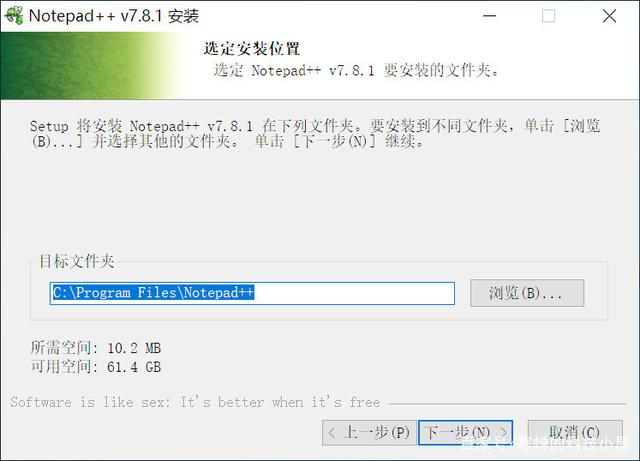Click empty space inside the destination folder field
640x461 pixels.
tap(353, 293)
